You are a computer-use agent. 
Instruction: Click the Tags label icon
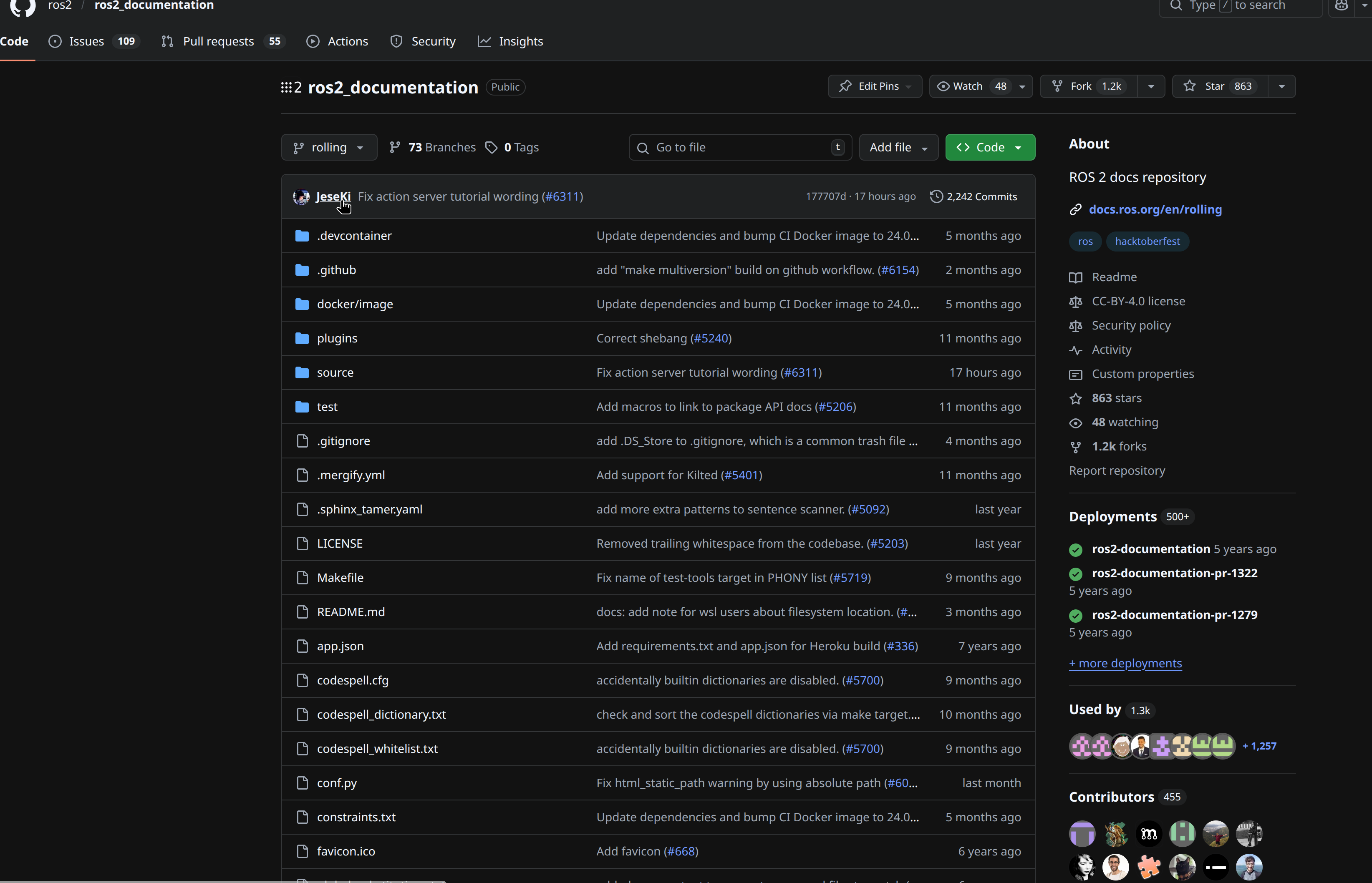pyautogui.click(x=492, y=147)
